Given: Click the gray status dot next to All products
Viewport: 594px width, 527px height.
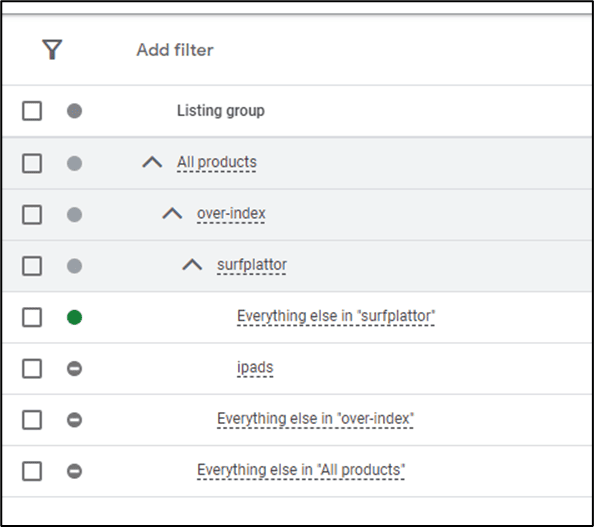Looking at the screenshot, I should point(74,163).
